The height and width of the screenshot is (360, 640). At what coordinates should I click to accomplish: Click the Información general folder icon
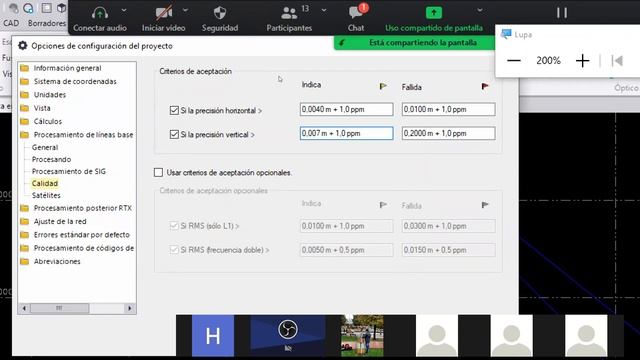[24, 68]
